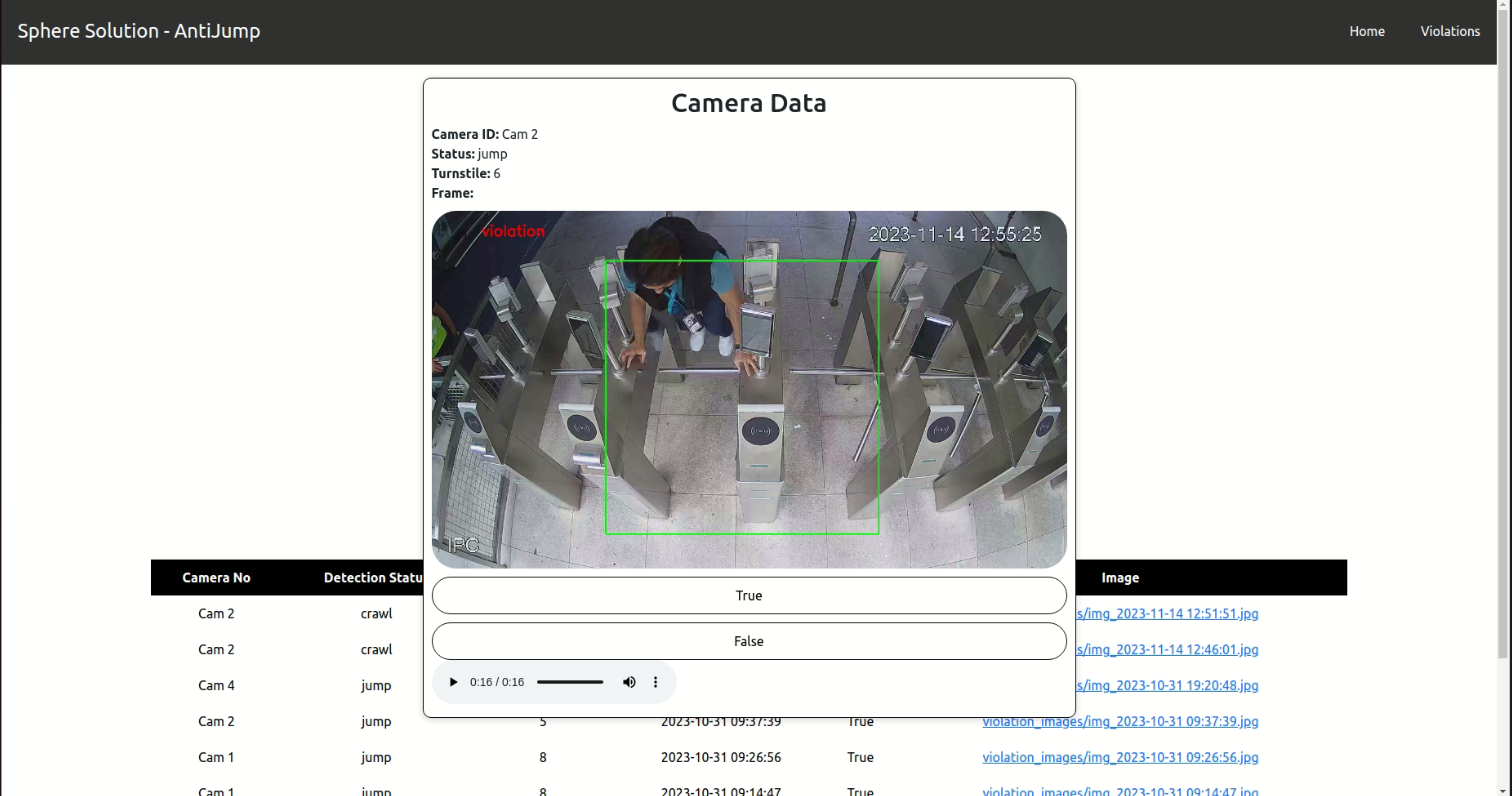Screen dimensions: 1512x796
Task: Open image link img_2023-11-14 12:46:01.jpg
Action: pos(1167,649)
